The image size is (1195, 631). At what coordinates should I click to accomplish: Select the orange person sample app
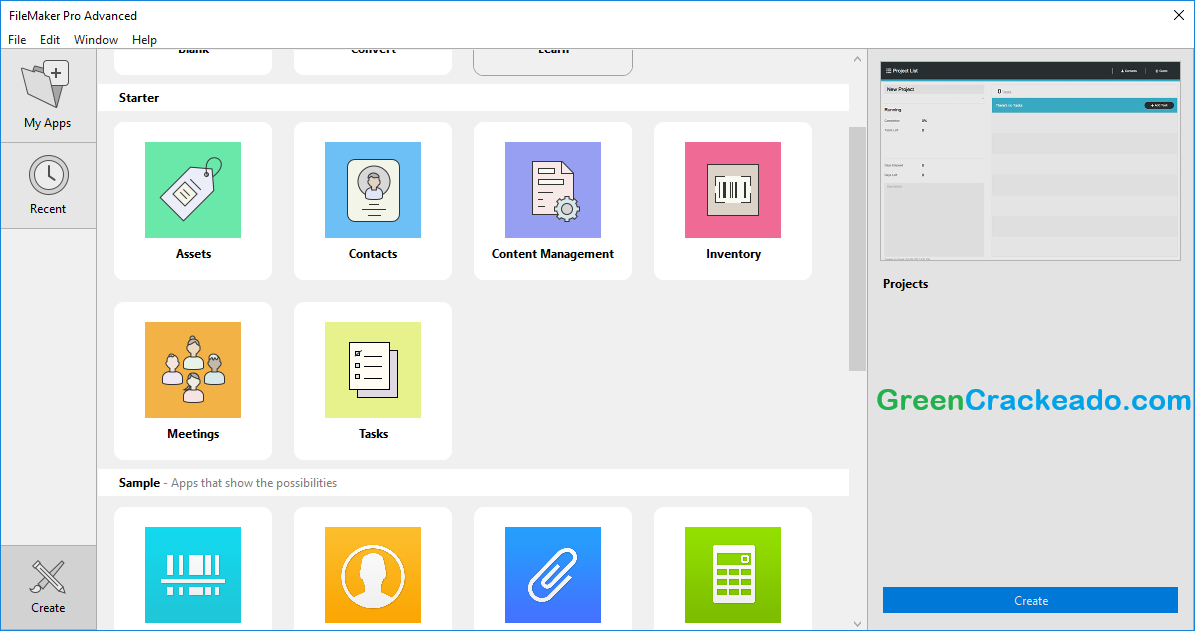(372, 575)
